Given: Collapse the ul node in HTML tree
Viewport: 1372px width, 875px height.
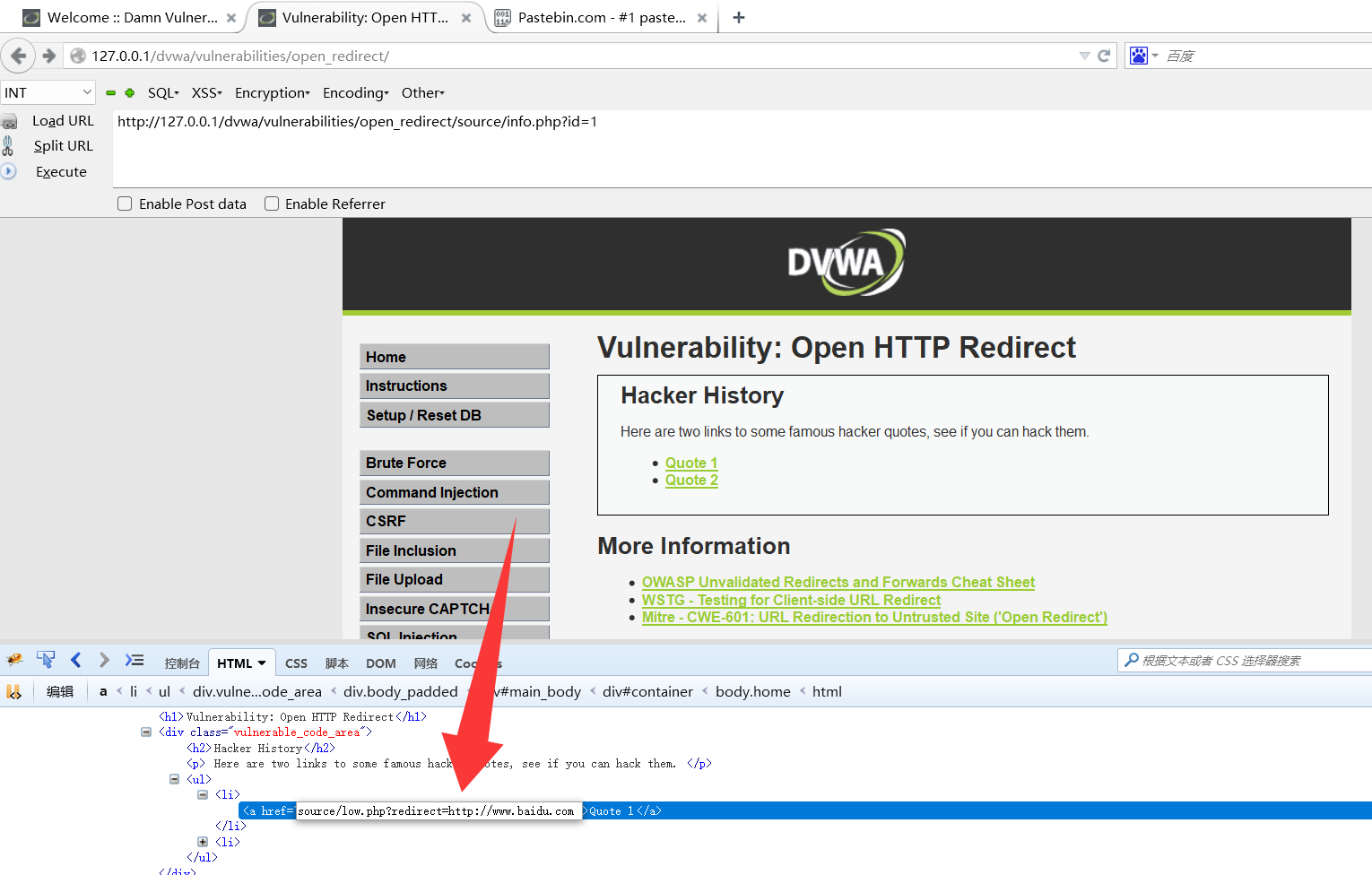Looking at the screenshot, I should [175, 779].
